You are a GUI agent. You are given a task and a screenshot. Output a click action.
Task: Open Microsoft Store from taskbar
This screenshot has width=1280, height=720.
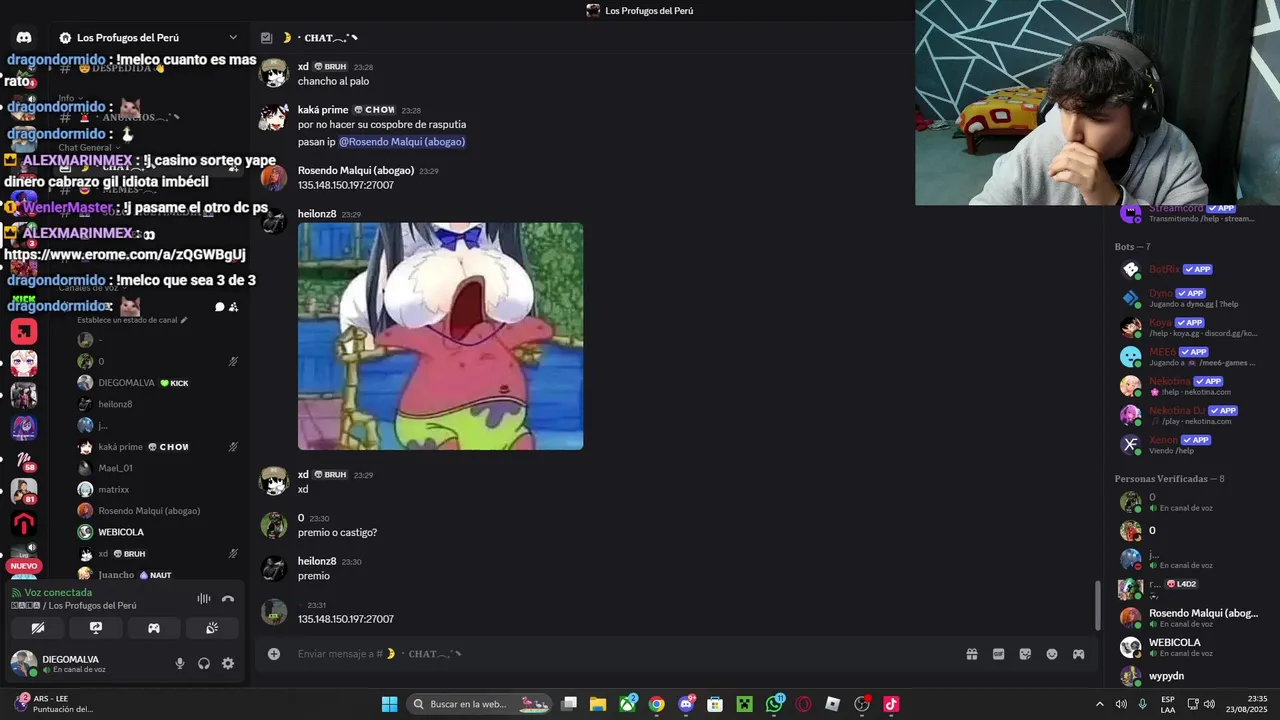point(715,704)
